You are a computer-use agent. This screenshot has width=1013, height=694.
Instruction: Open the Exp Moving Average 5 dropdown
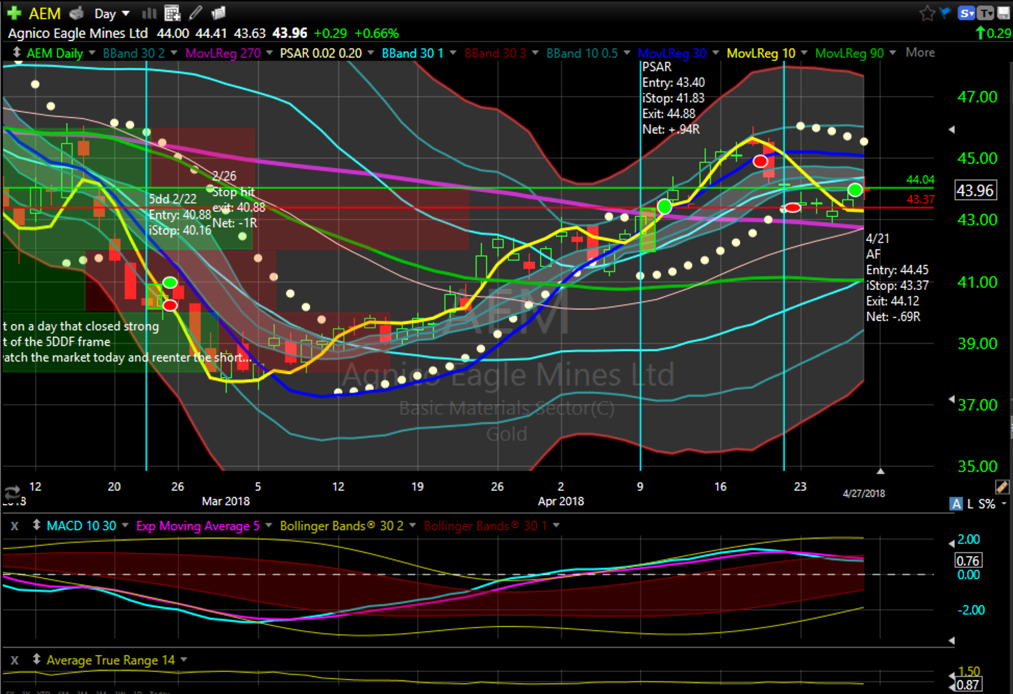(269, 526)
